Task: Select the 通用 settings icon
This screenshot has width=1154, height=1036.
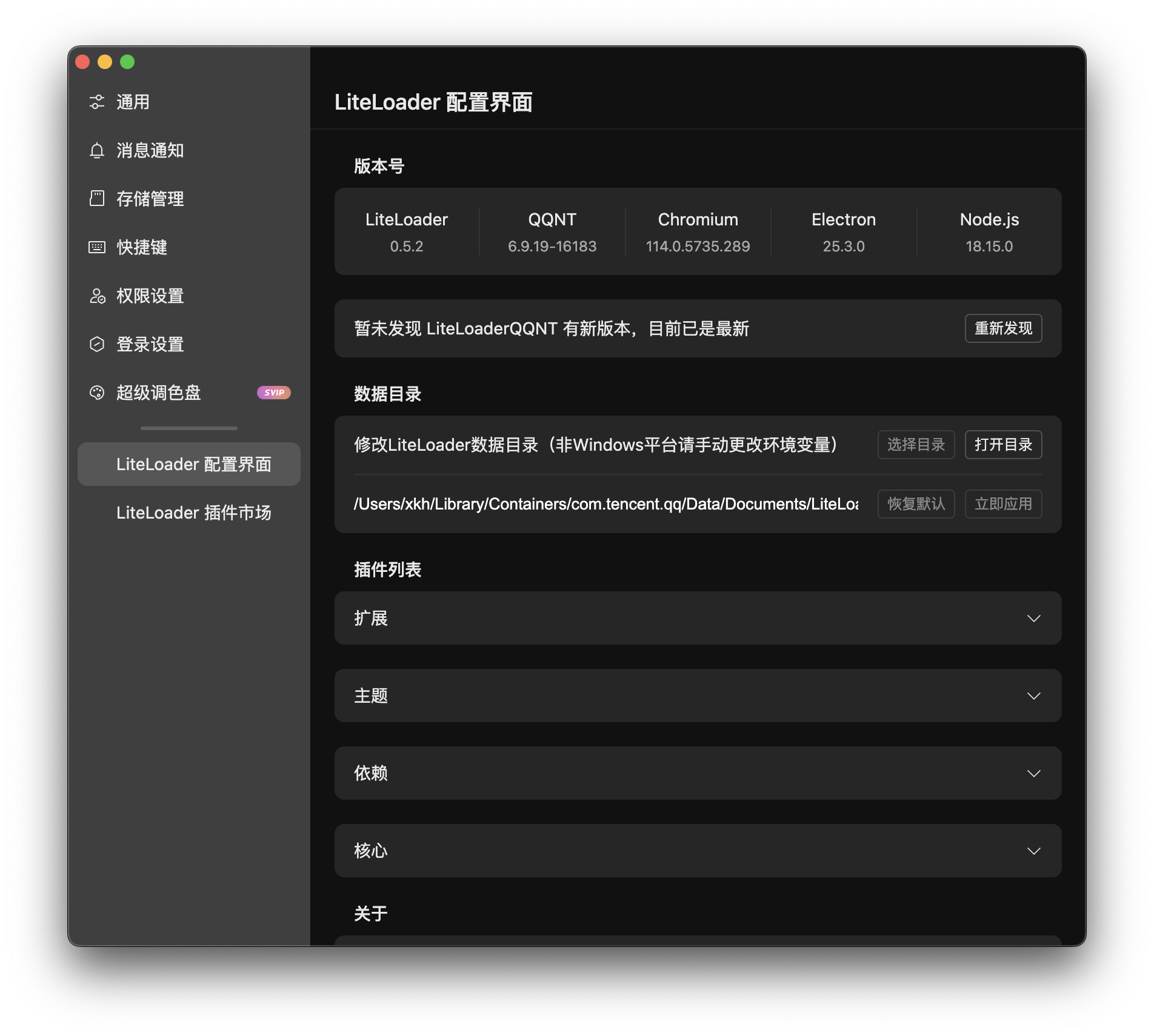Action: (x=98, y=102)
